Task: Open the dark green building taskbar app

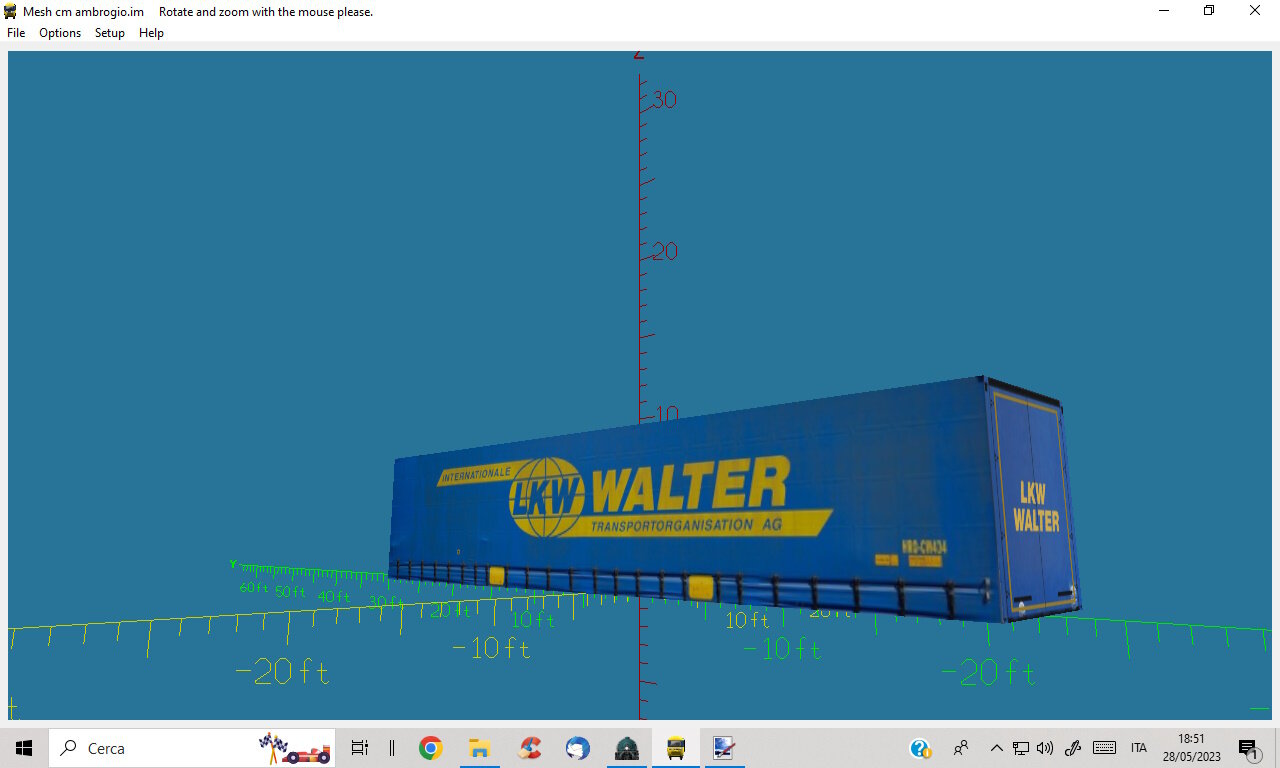Action: (x=627, y=748)
